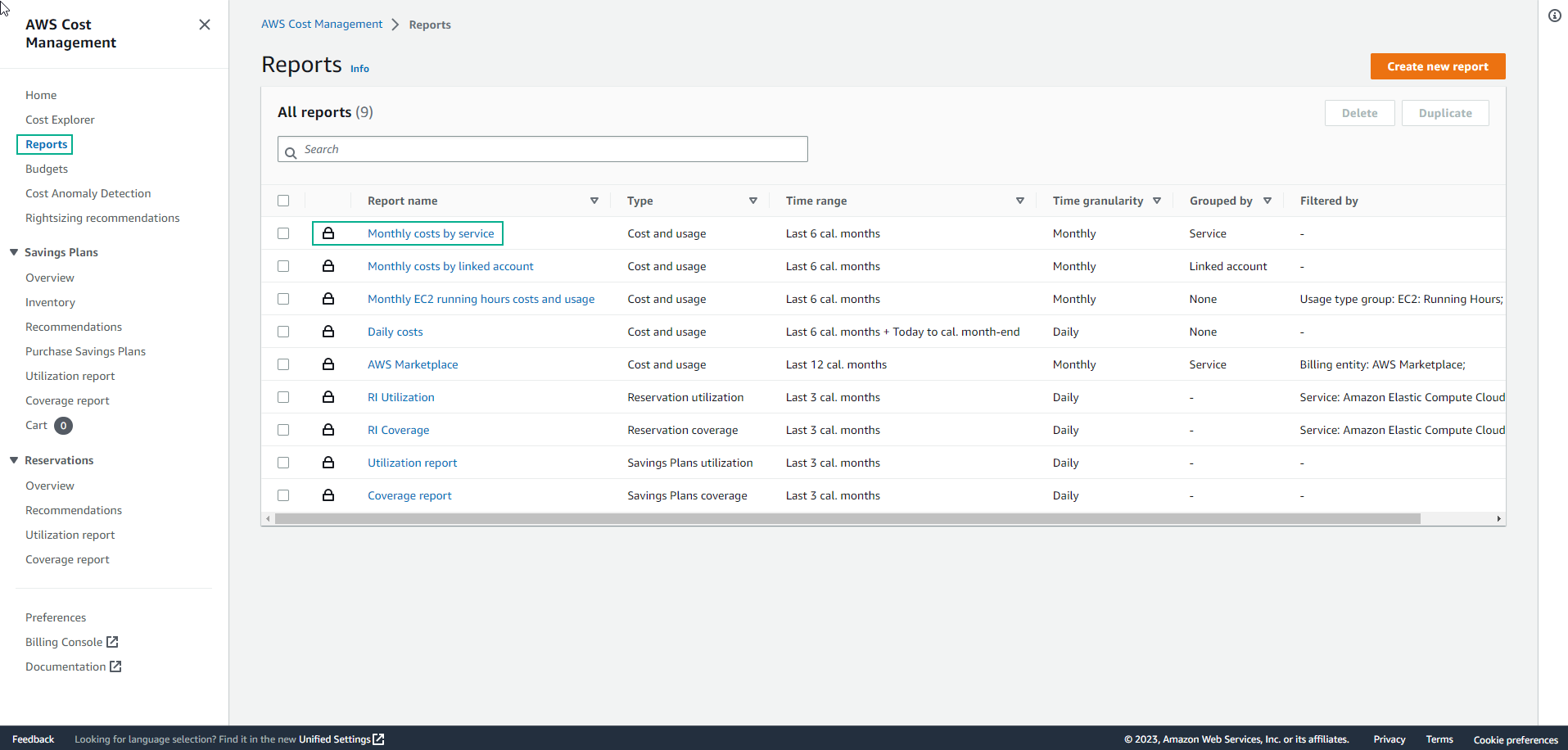Click lock icon in Utilization report row
This screenshot has height=750, width=1568.
328,463
